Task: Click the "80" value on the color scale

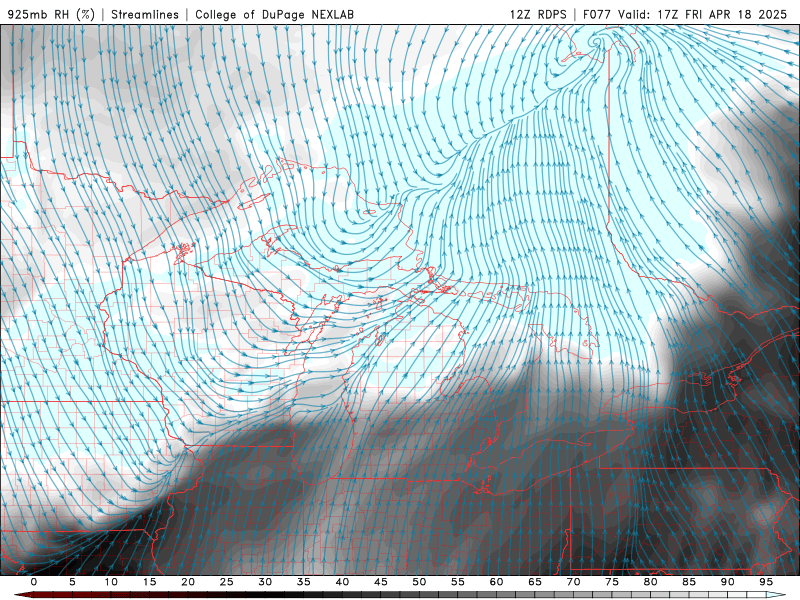Action: (x=651, y=582)
